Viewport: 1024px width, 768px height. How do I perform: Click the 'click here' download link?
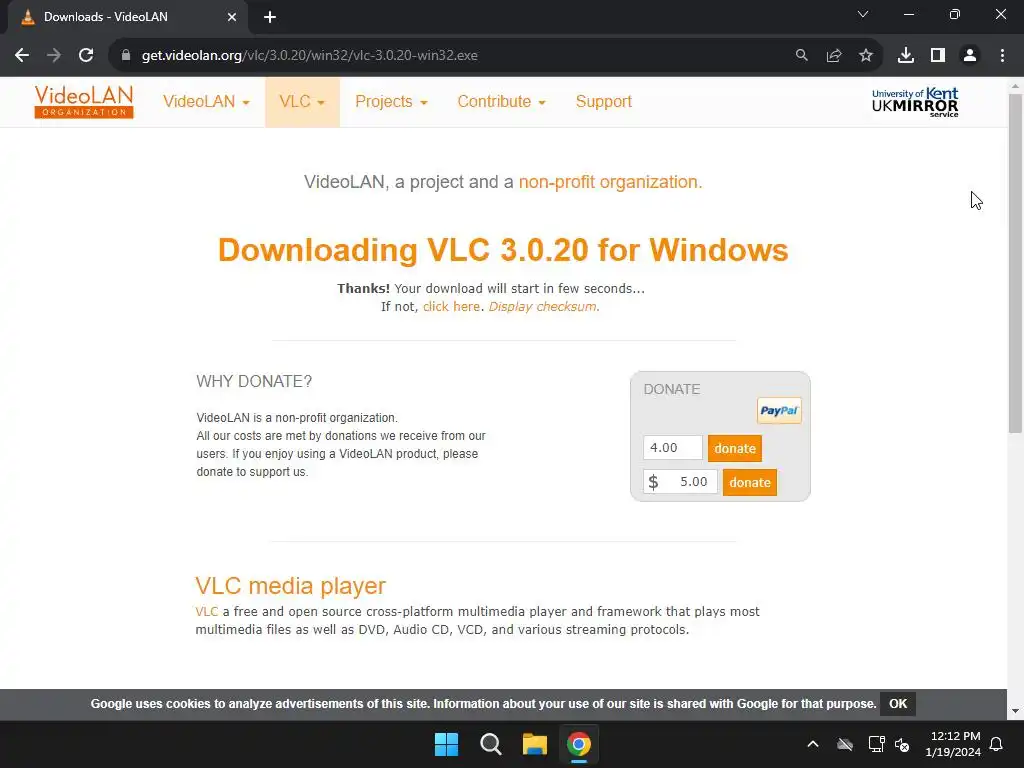451,306
